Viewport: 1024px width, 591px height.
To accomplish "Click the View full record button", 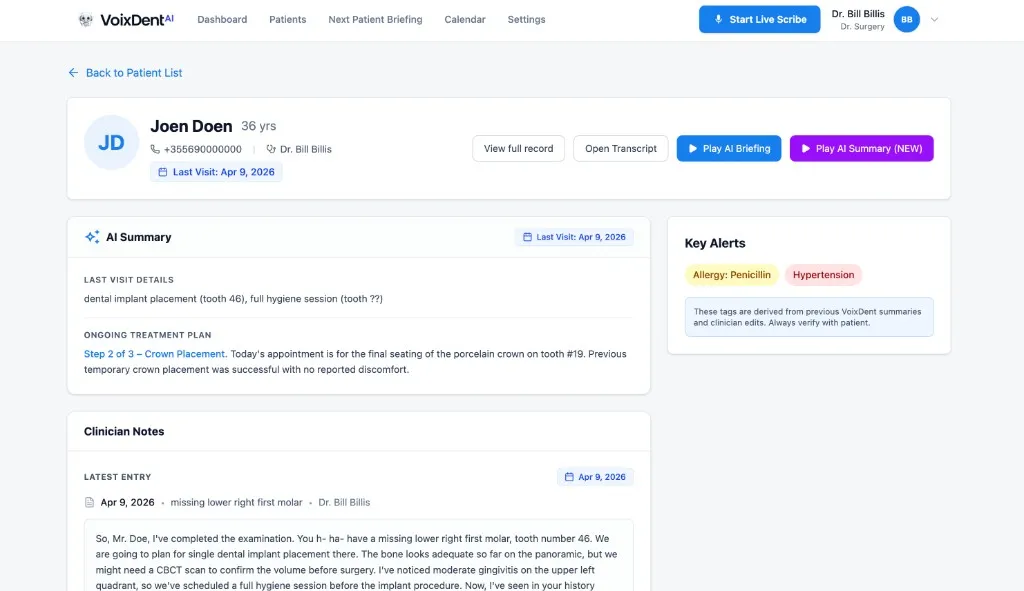I will 519,148.
